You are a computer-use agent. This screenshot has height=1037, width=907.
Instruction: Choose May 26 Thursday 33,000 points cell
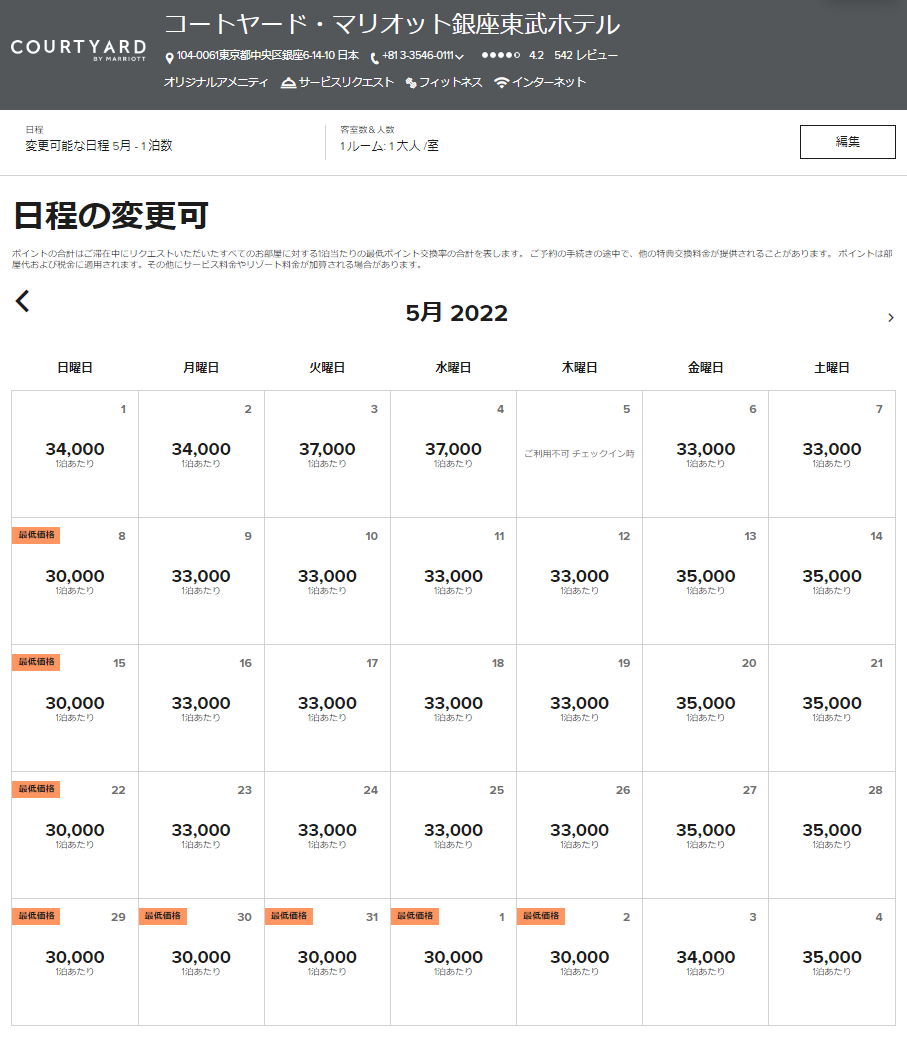(x=579, y=834)
